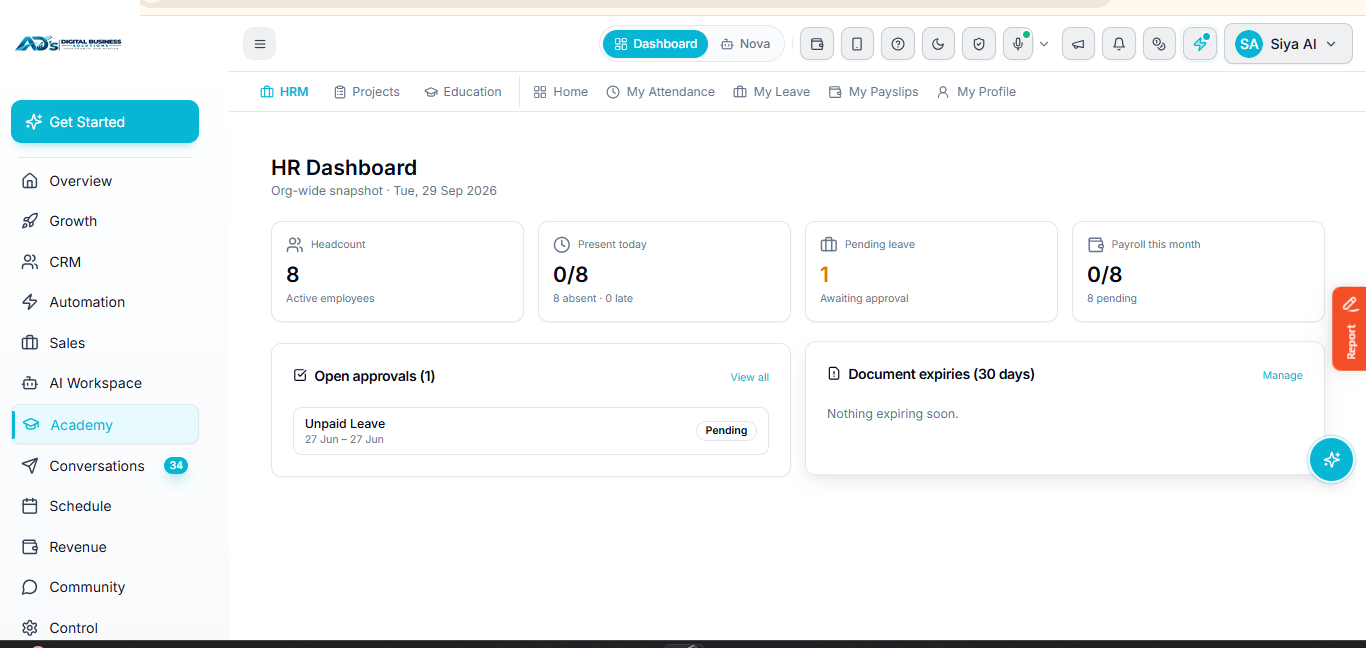Open CRM in sidebar
Image resolution: width=1366 pixels, height=648 pixels.
point(105,262)
